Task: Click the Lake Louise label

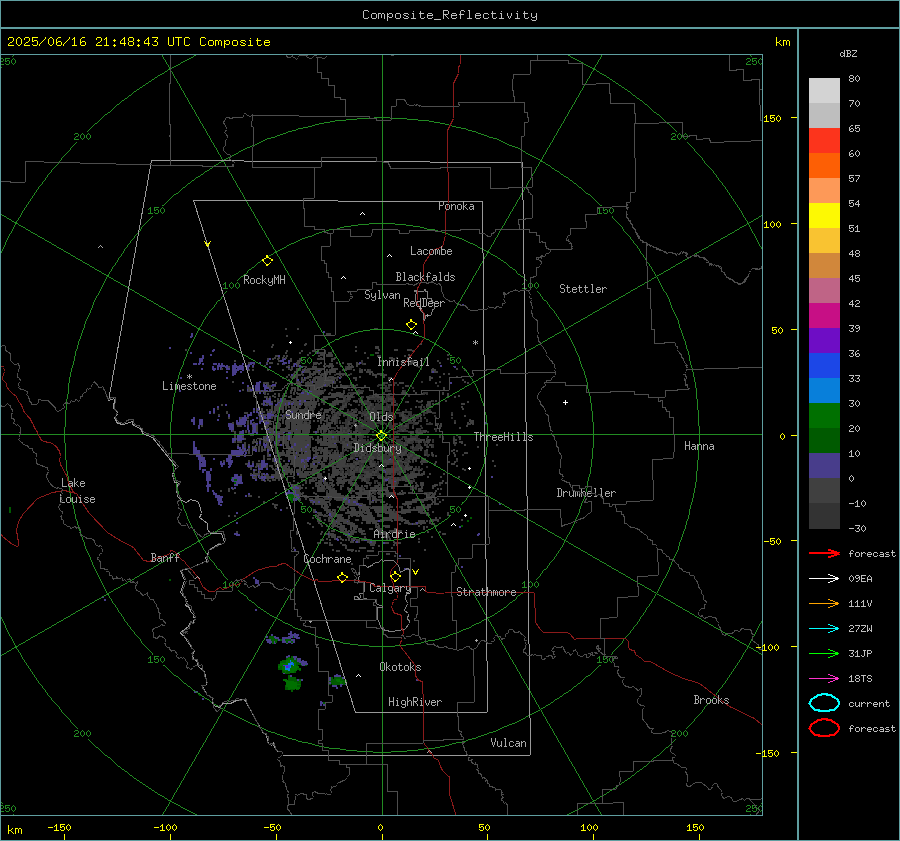Action: pos(77,491)
